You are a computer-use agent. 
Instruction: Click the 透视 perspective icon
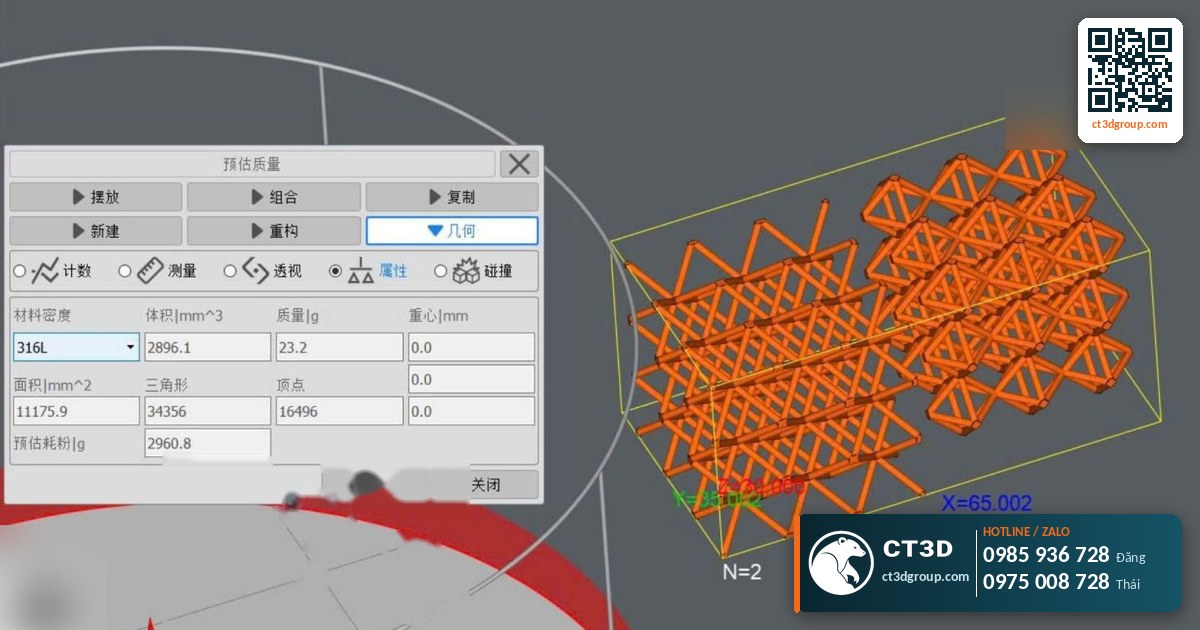pyautogui.click(x=256, y=270)
